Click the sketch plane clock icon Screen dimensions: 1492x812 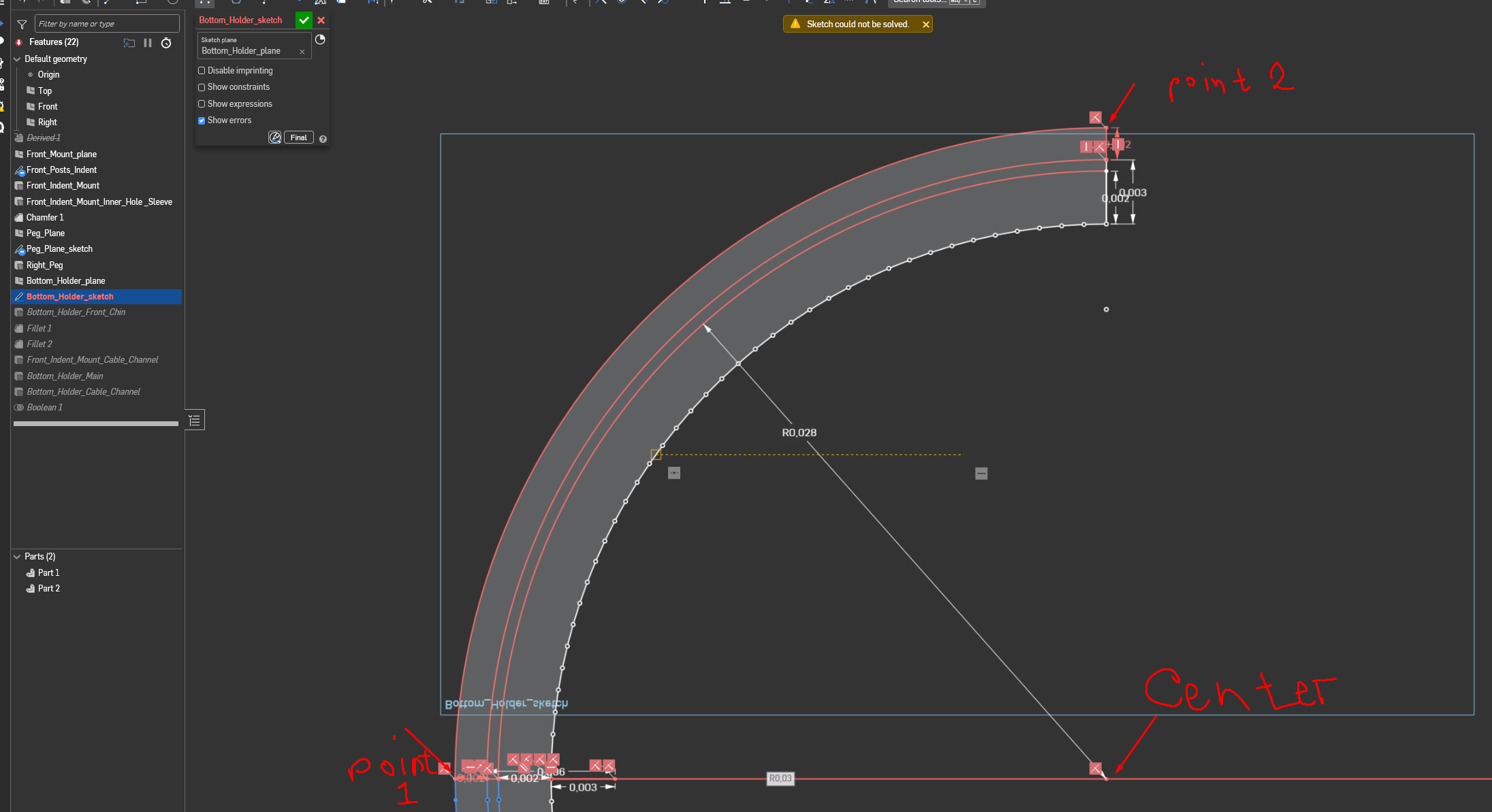[320, 39]
